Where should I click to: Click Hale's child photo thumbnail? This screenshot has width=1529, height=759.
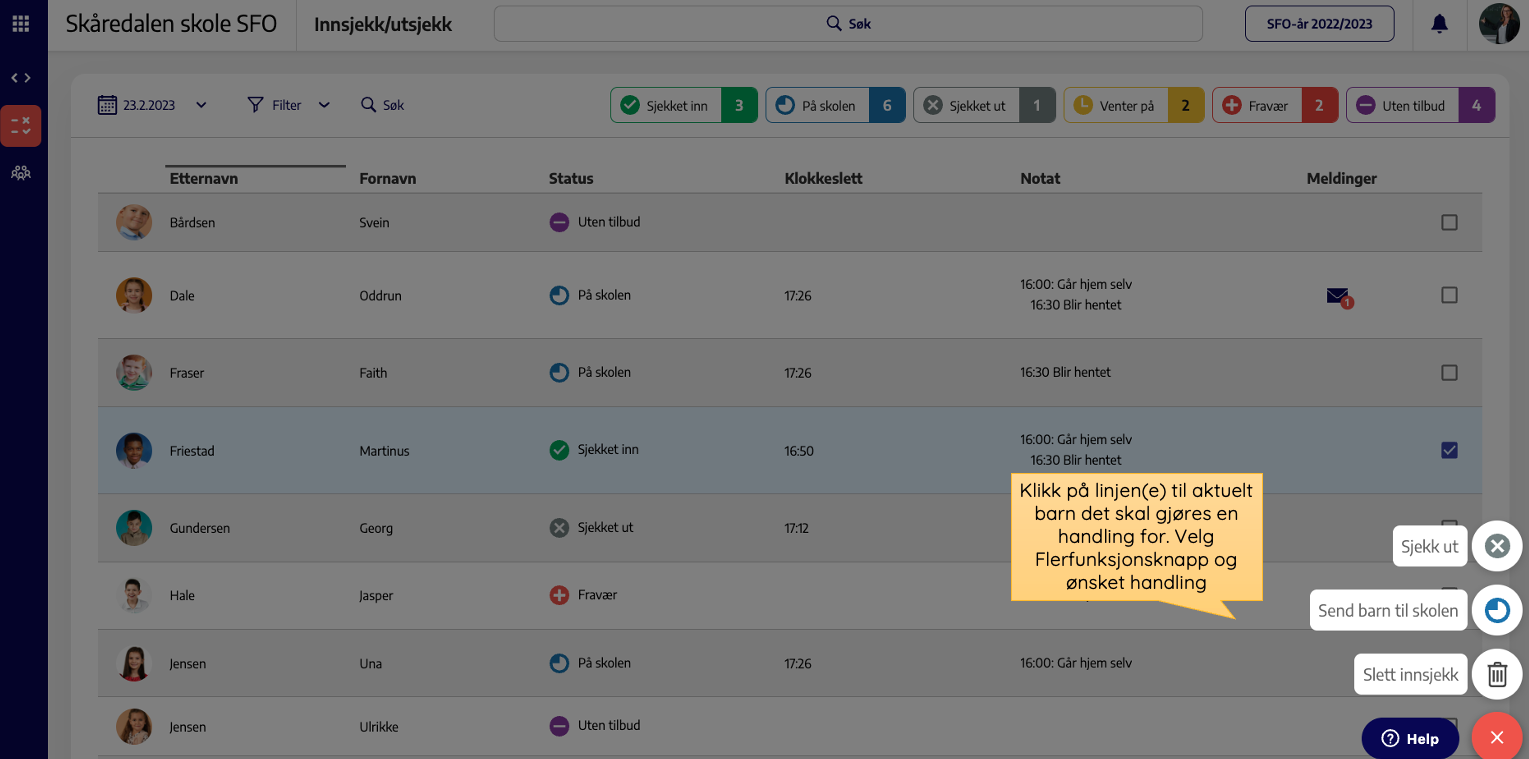tap(133, 595)
